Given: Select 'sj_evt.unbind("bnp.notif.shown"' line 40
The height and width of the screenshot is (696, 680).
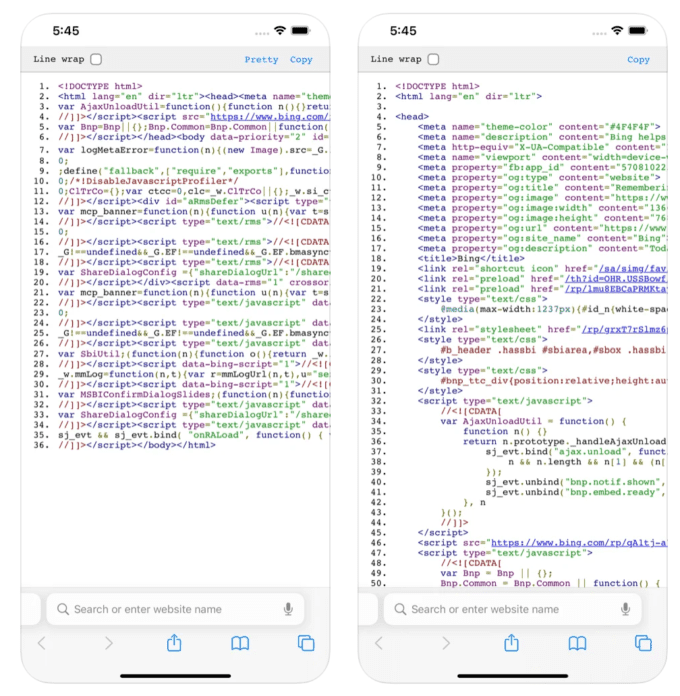Looking at the screenshot, I should pos(576,482).
